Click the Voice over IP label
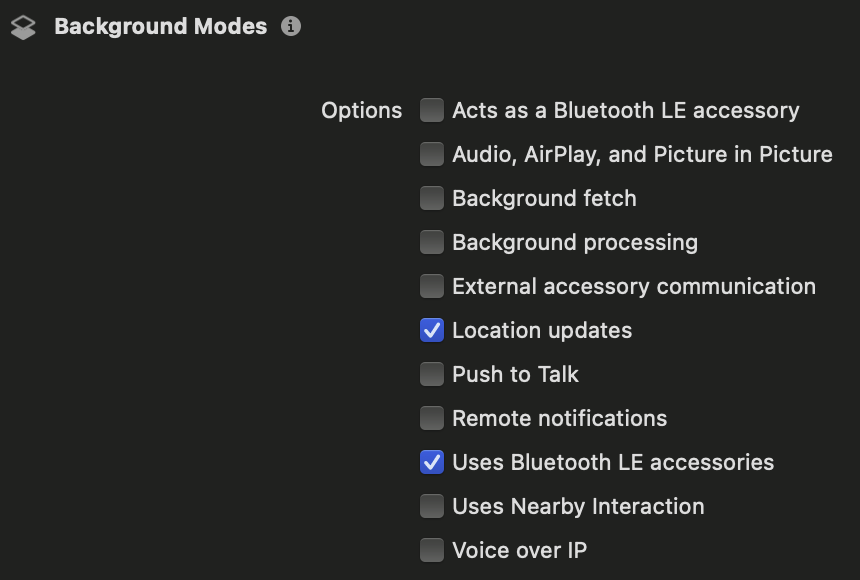 [519, 550]
